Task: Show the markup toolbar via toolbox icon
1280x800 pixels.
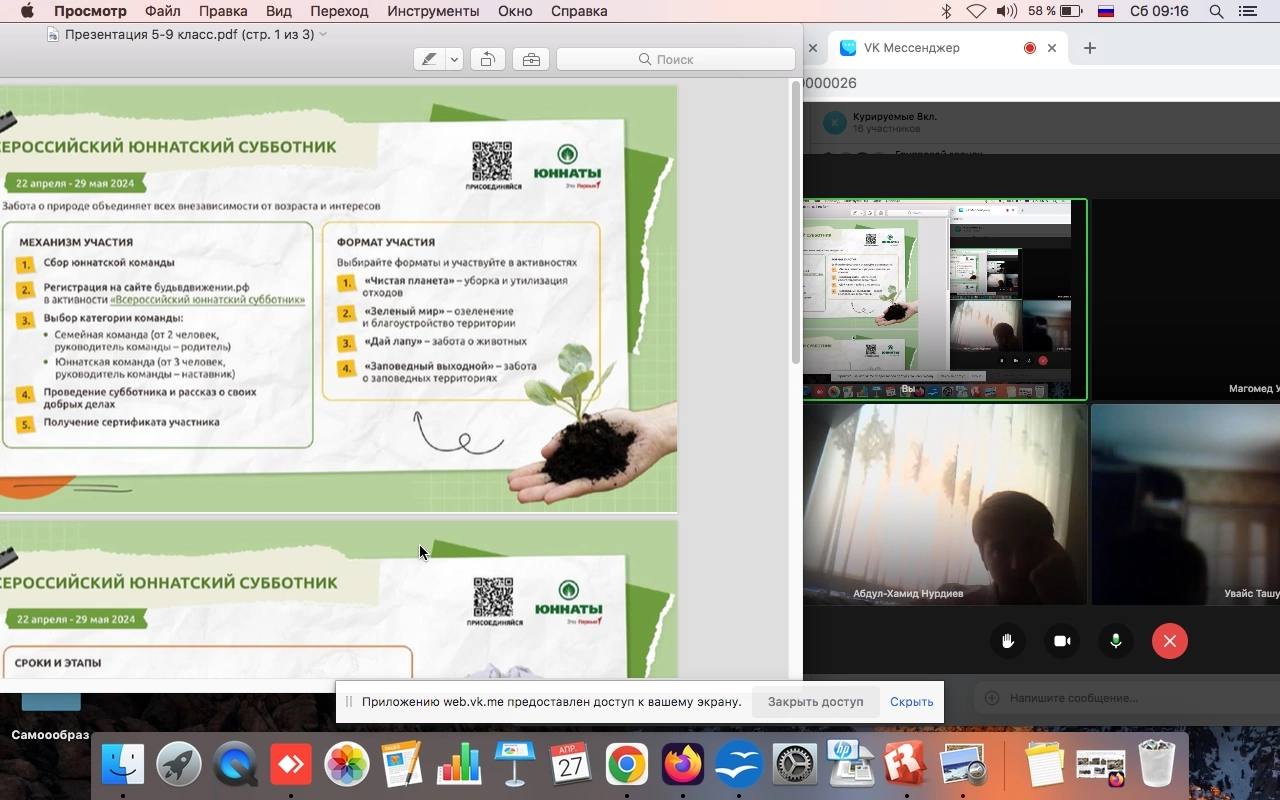Action: click(x=531, y=59)
